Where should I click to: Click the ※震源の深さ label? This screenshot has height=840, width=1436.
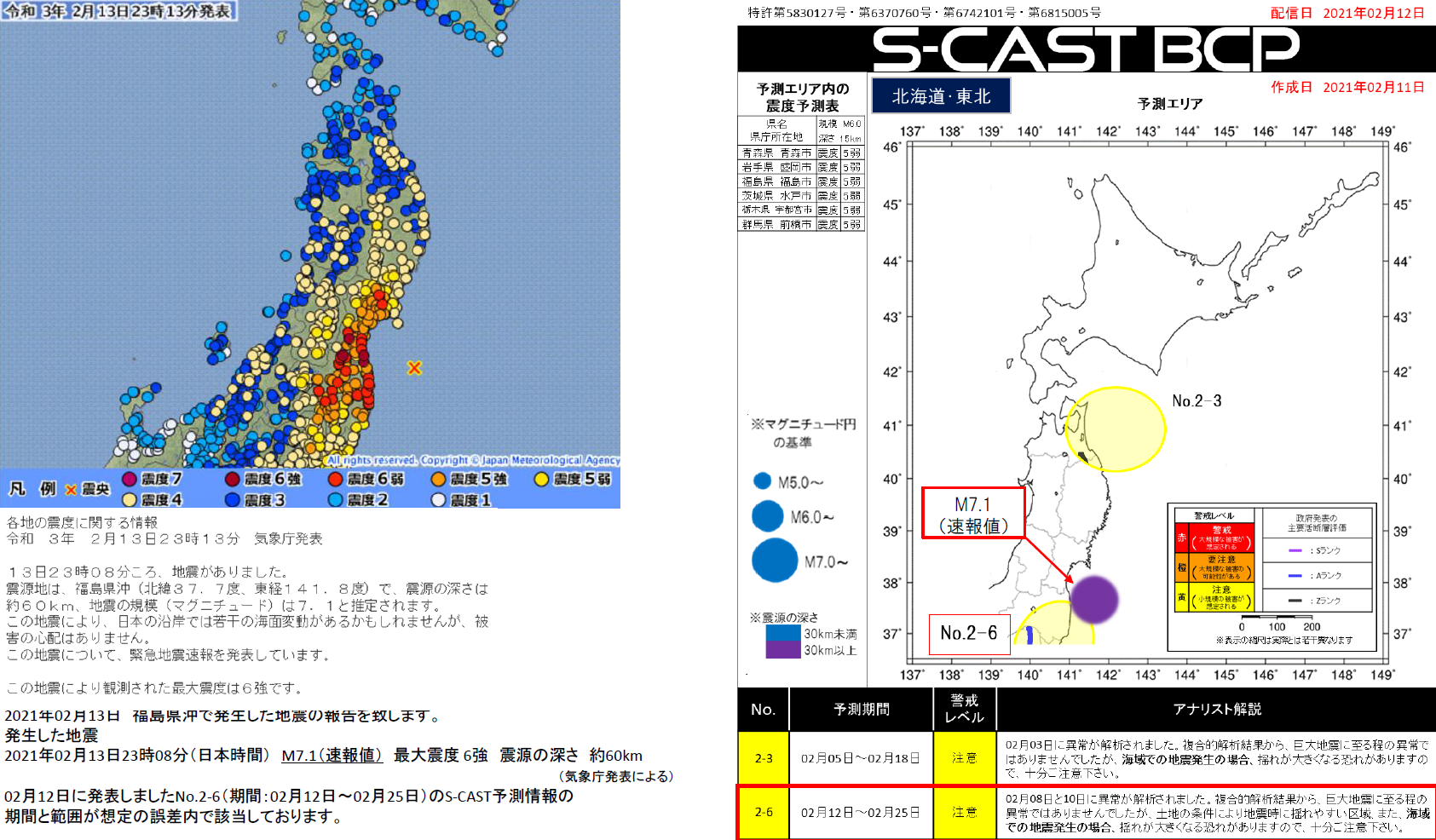click(783, 618)
